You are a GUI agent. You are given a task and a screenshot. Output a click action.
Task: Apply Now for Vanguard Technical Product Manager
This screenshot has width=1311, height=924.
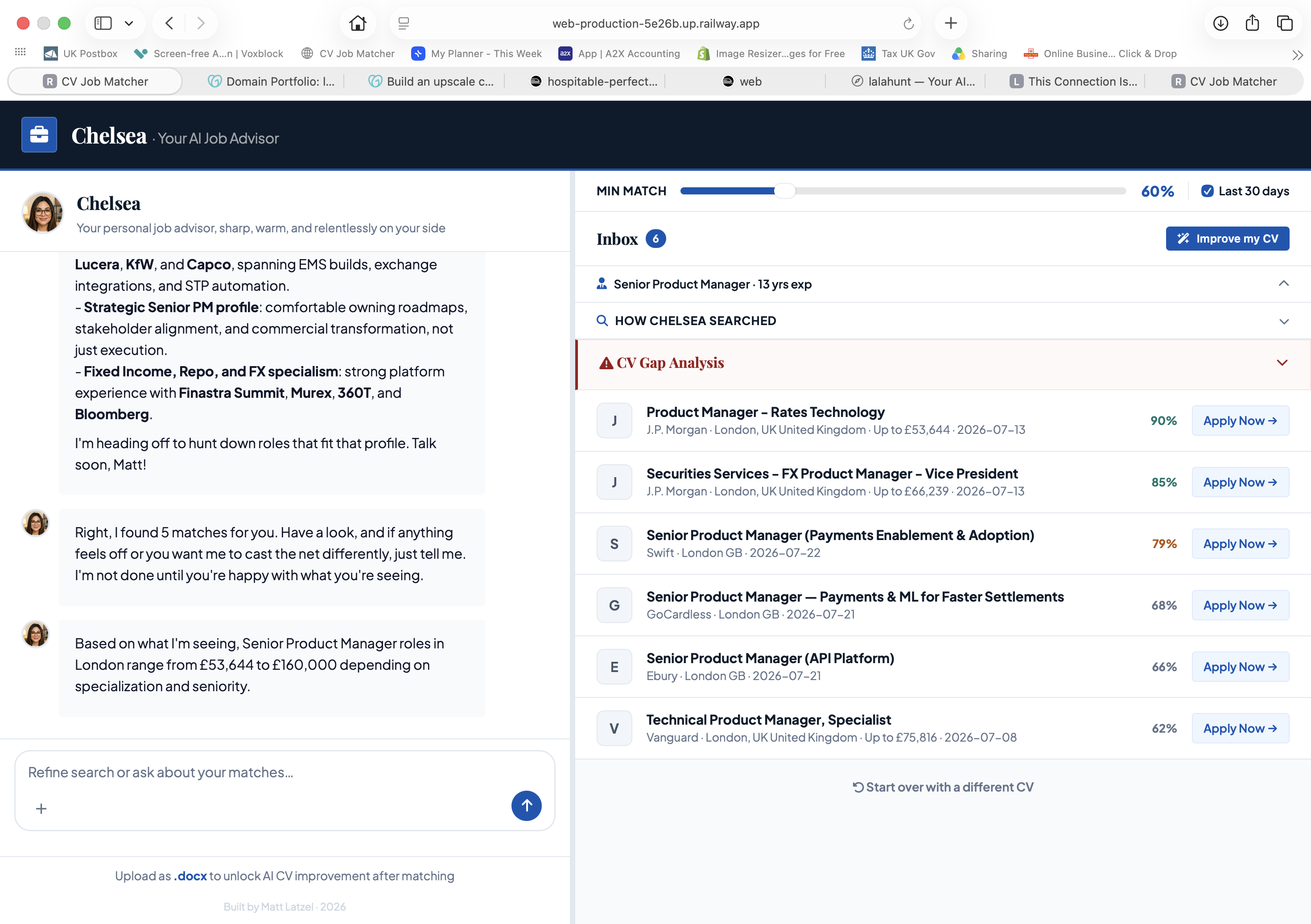pyautogui.click(x=1240, y=729)
